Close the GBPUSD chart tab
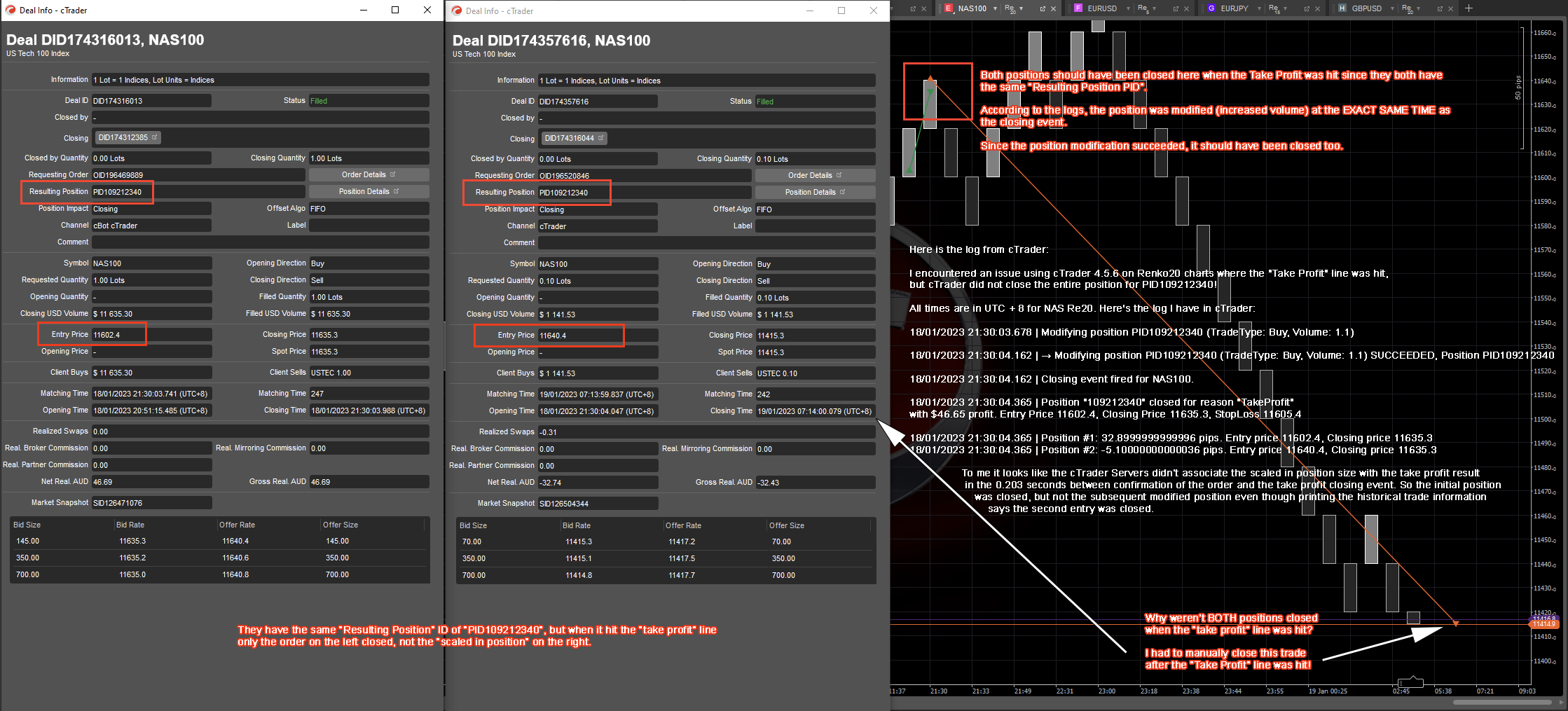1568x711 pixels. point(1450,8)
